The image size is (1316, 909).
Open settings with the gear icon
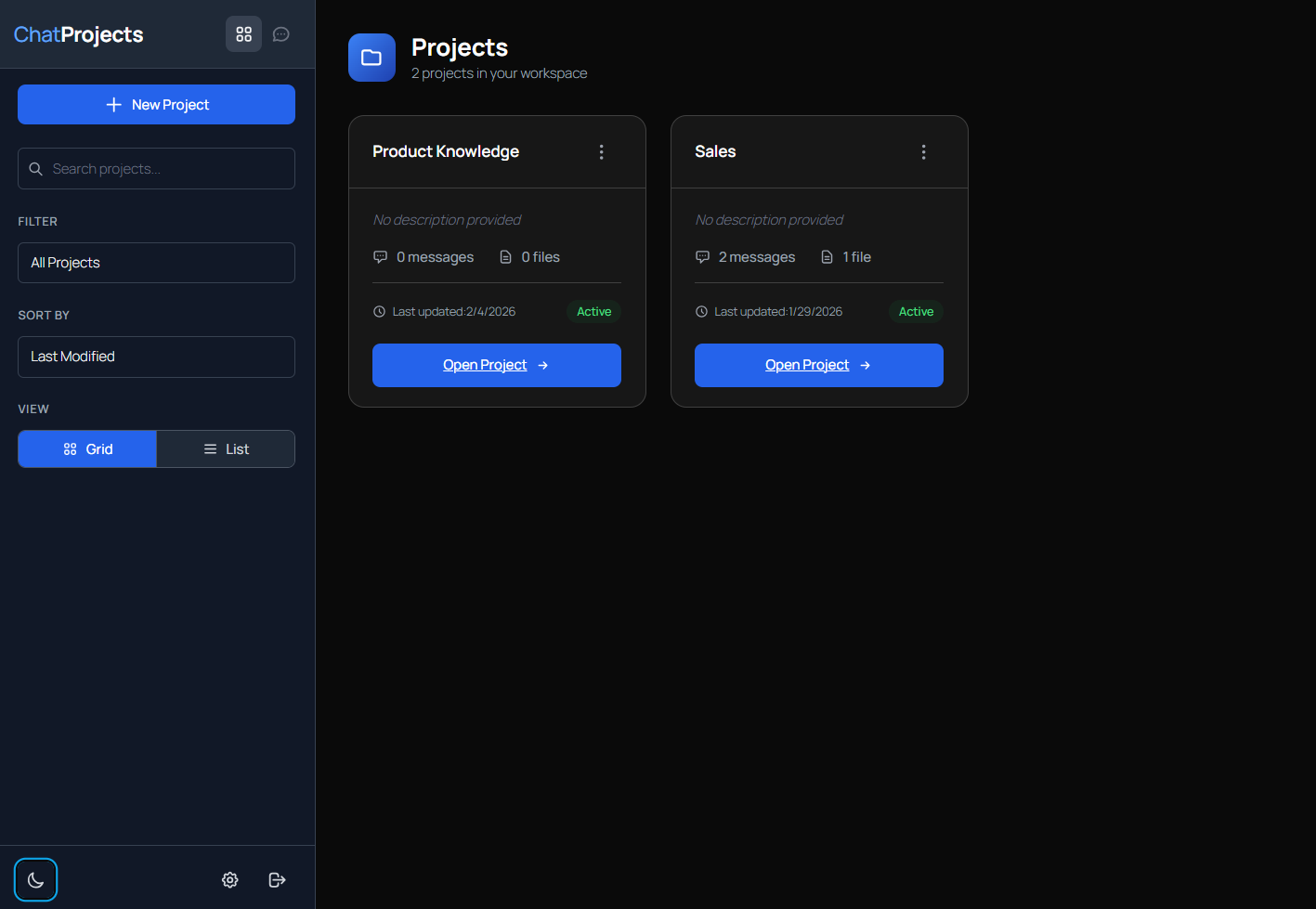230,879
